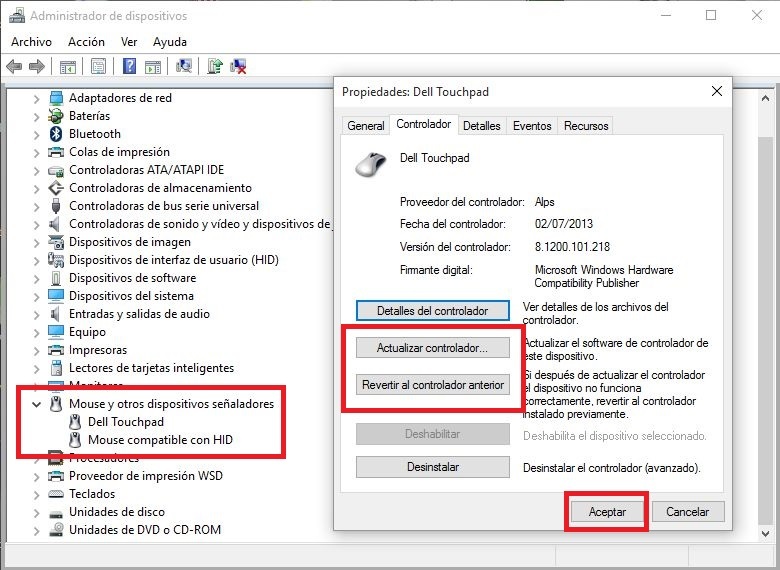Open the Archivo menu

point(31,42)
